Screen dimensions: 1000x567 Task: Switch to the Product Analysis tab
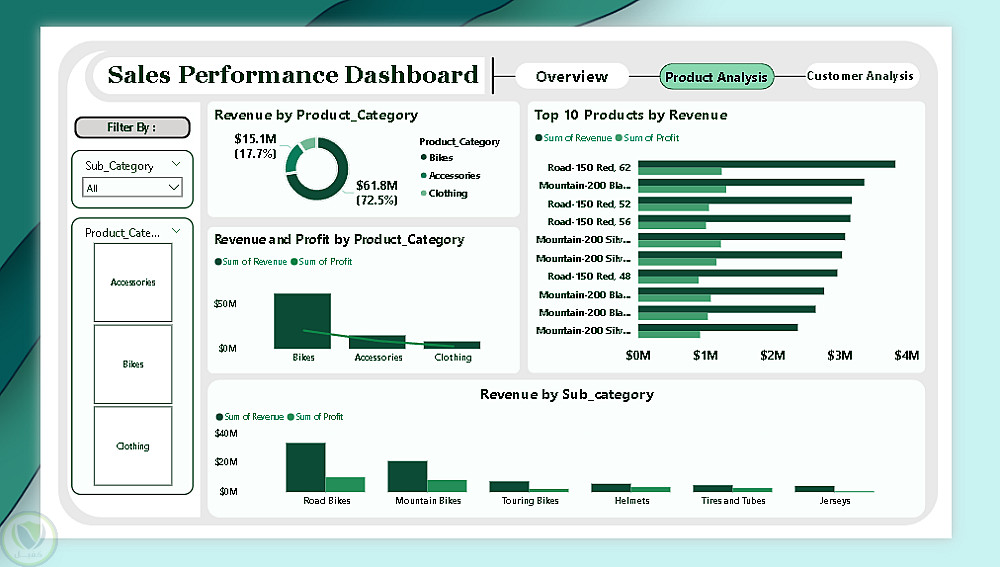(x=716, y=77)
